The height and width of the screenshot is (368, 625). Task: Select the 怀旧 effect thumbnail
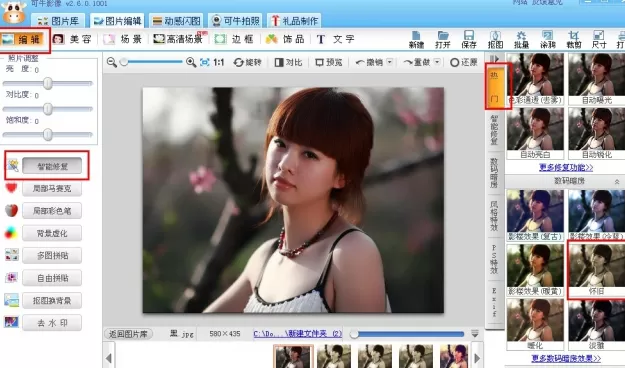[x=597, y=269]
